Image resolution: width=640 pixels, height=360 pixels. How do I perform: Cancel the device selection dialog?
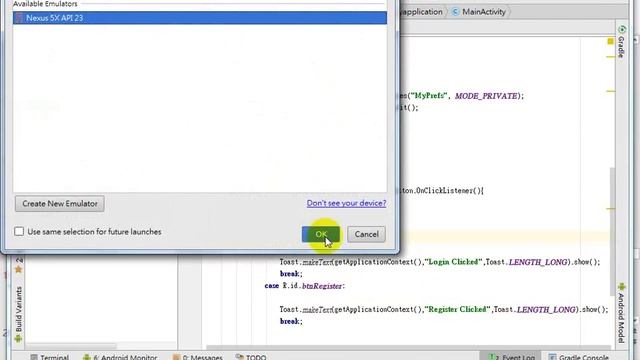click(366, 234)
